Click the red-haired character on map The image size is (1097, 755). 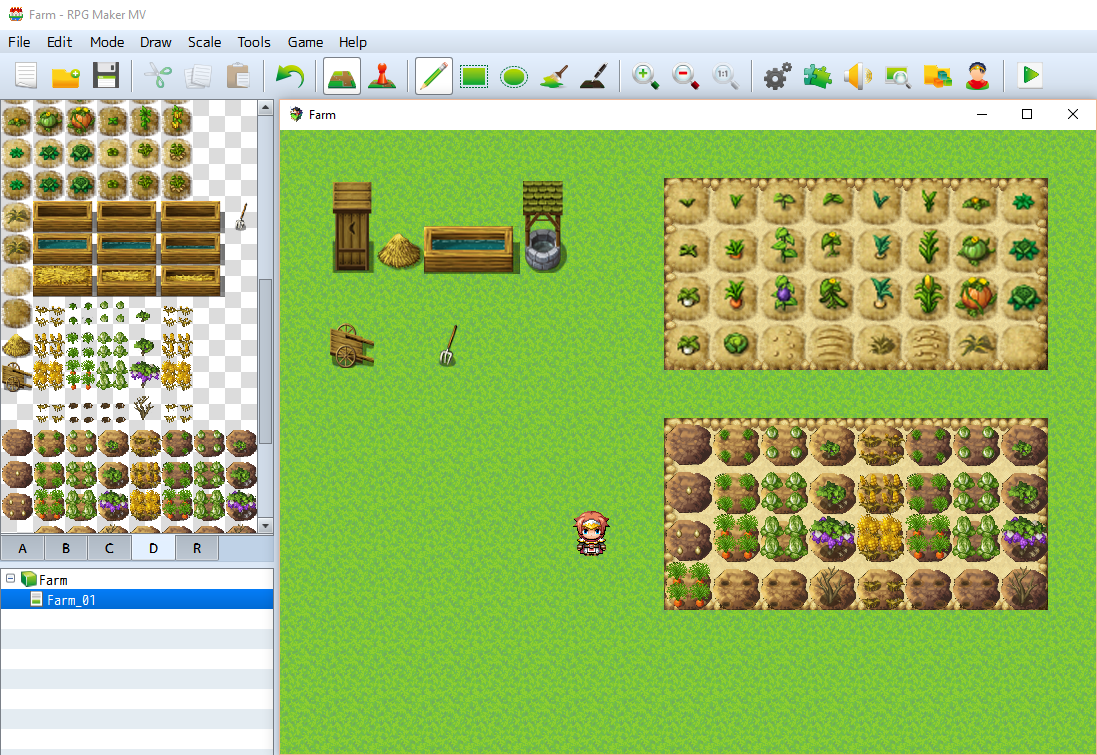591,533
